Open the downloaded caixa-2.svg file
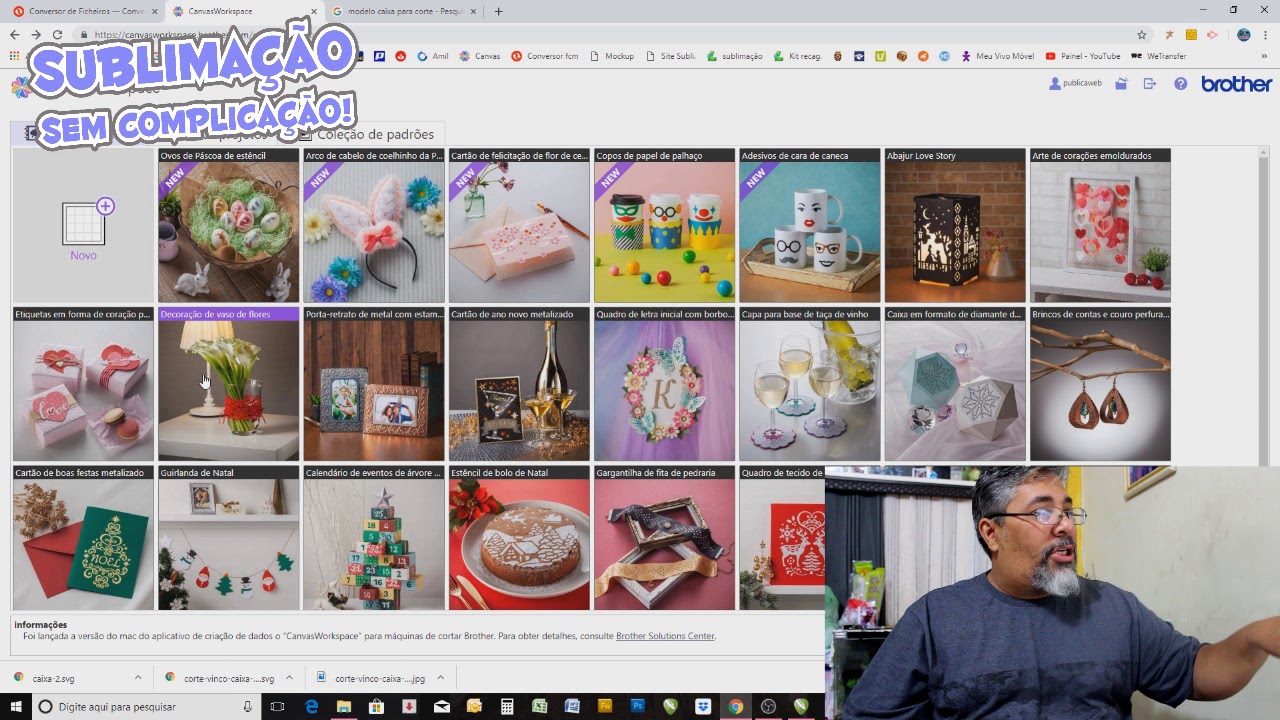1280x720 pixels. click(53, 678)
